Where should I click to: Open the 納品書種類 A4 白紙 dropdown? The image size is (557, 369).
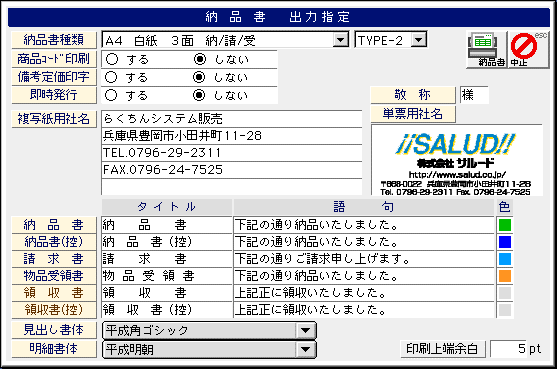[341, 40]
